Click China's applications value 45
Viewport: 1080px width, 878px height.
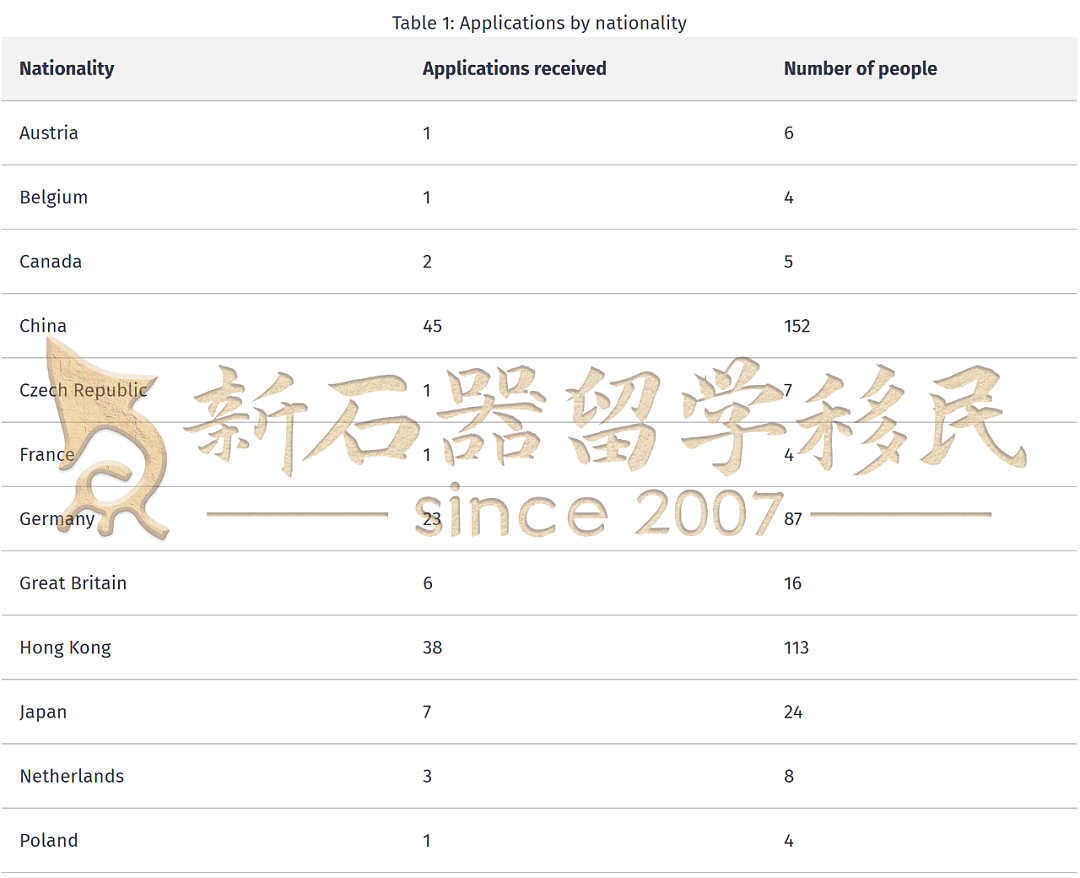coord(433,326)
